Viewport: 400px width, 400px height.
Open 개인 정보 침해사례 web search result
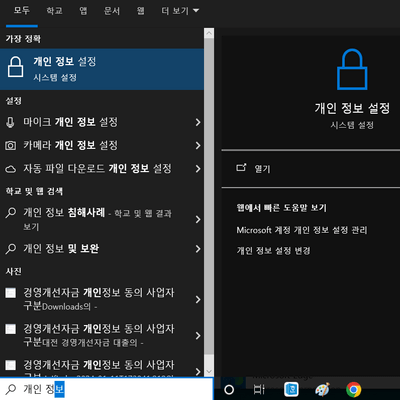102,219
